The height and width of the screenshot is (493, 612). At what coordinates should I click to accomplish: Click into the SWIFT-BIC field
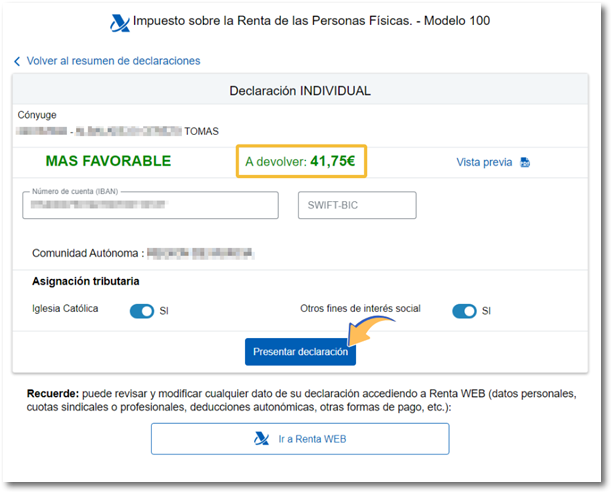357,205
